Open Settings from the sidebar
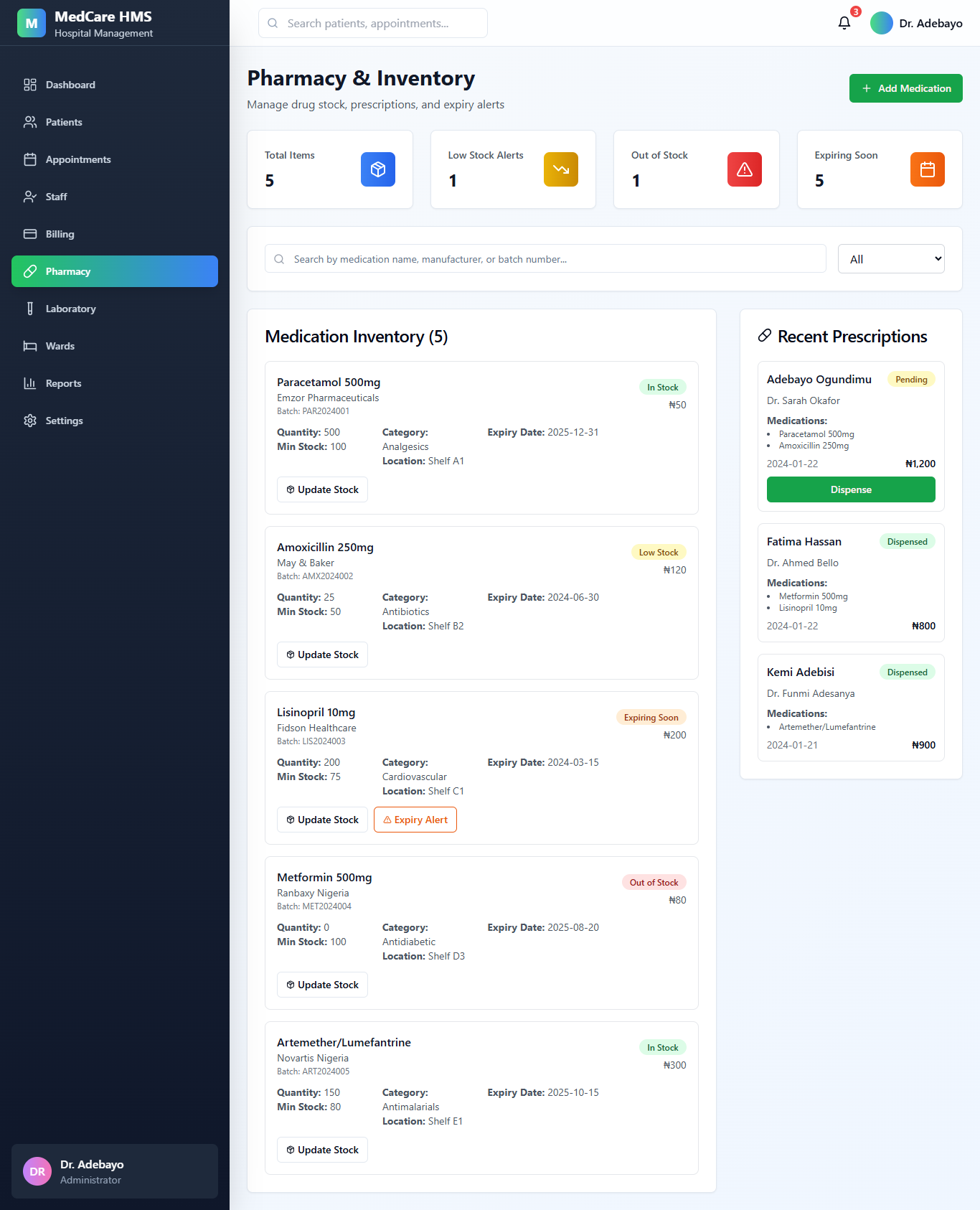980x1210 pixels. tap(64, 421)
